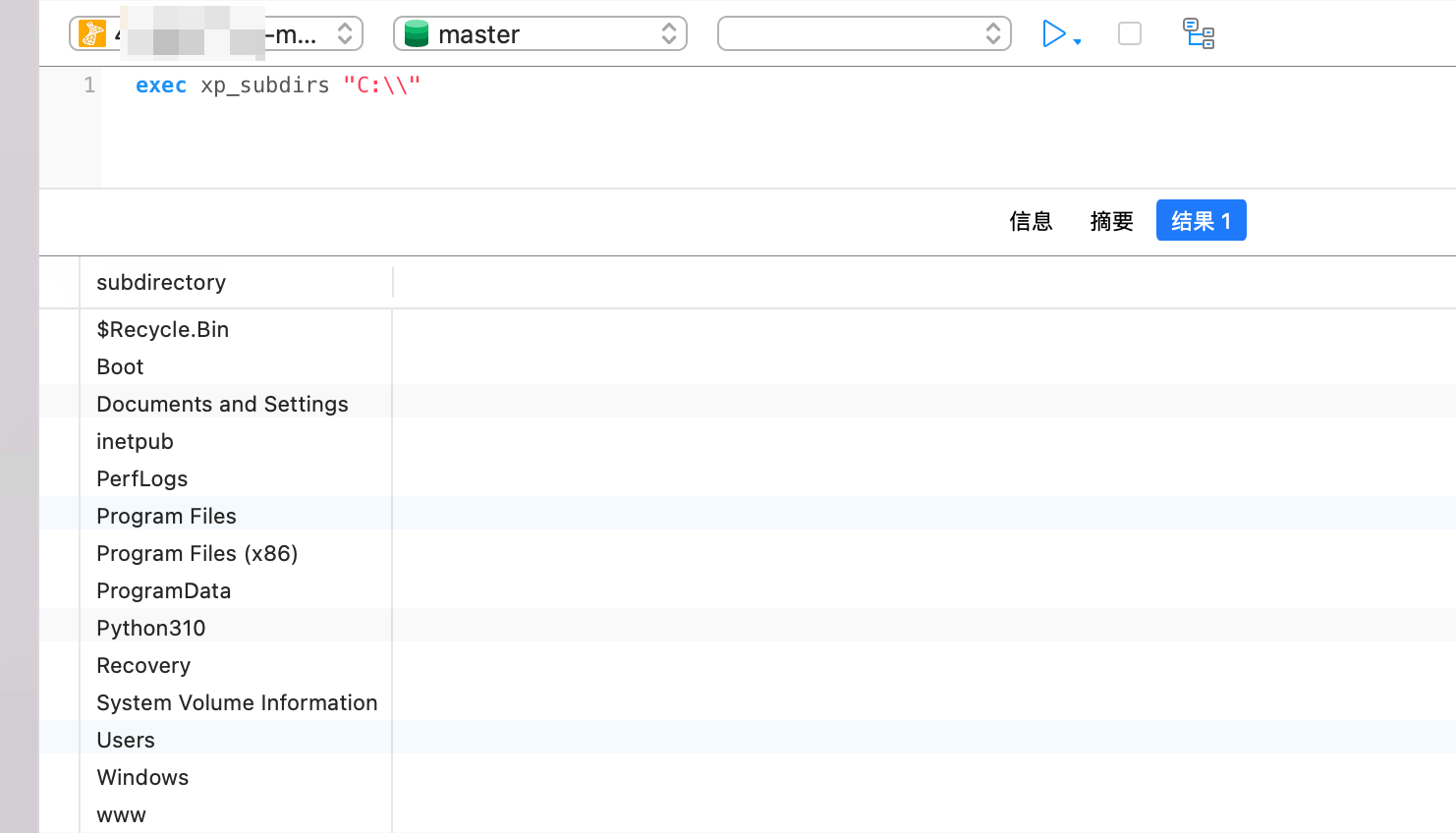
Task: Click the Users directory row
Action: pos(126,741)
